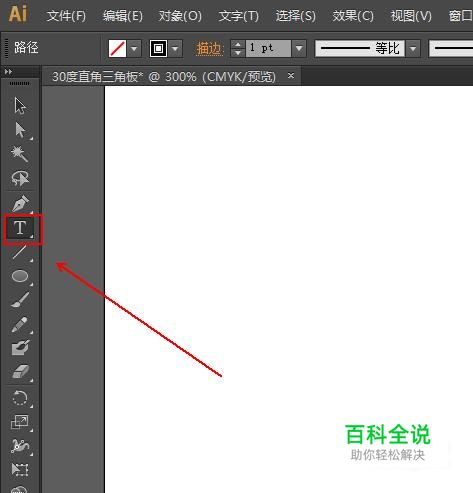Image resolution: width=473 pixels, height=493 pixels.
Task: Select the Line Segment tool
Action: [20, 252]
